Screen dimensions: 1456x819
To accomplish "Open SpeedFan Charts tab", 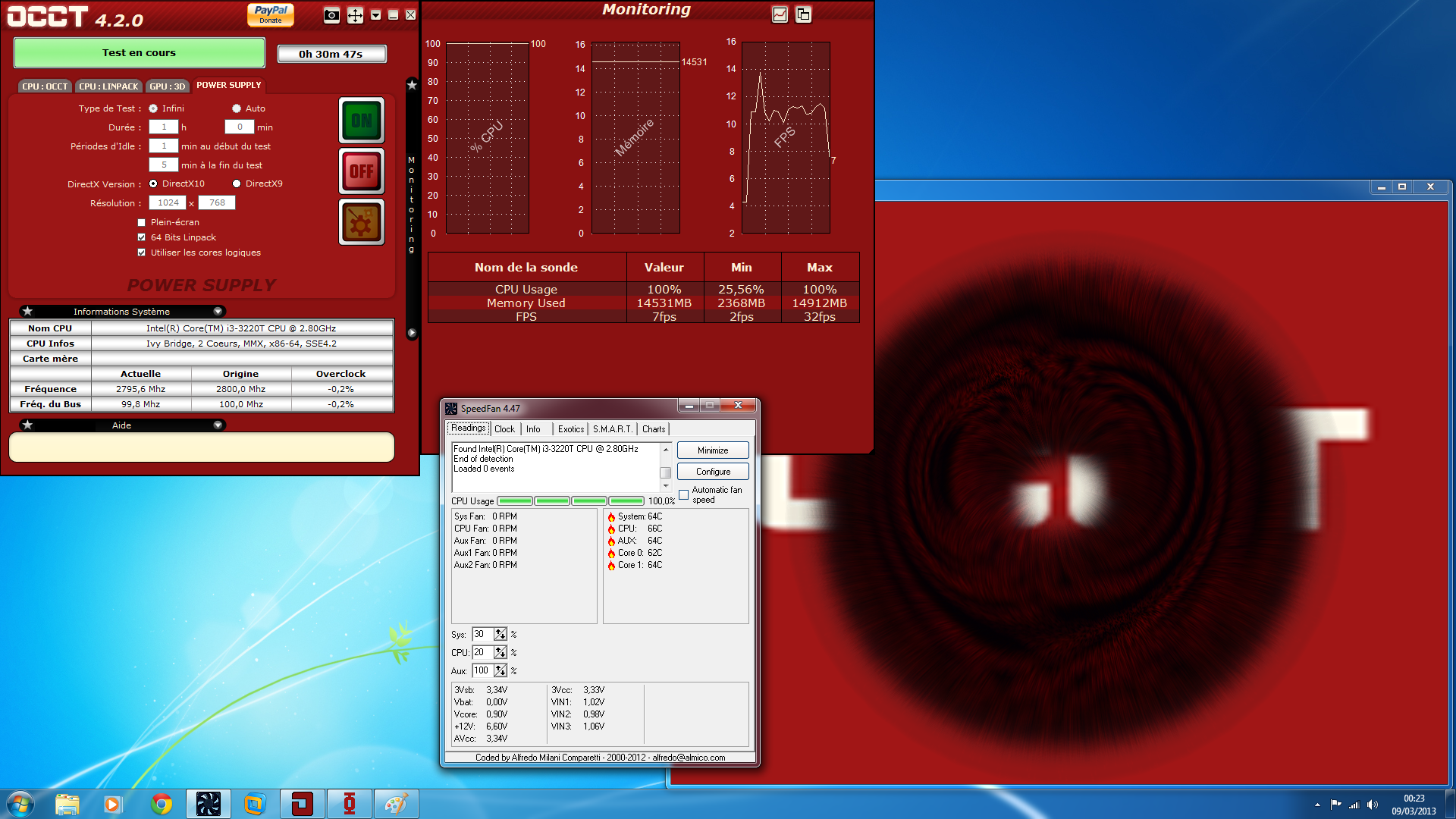I will point(654,429).
